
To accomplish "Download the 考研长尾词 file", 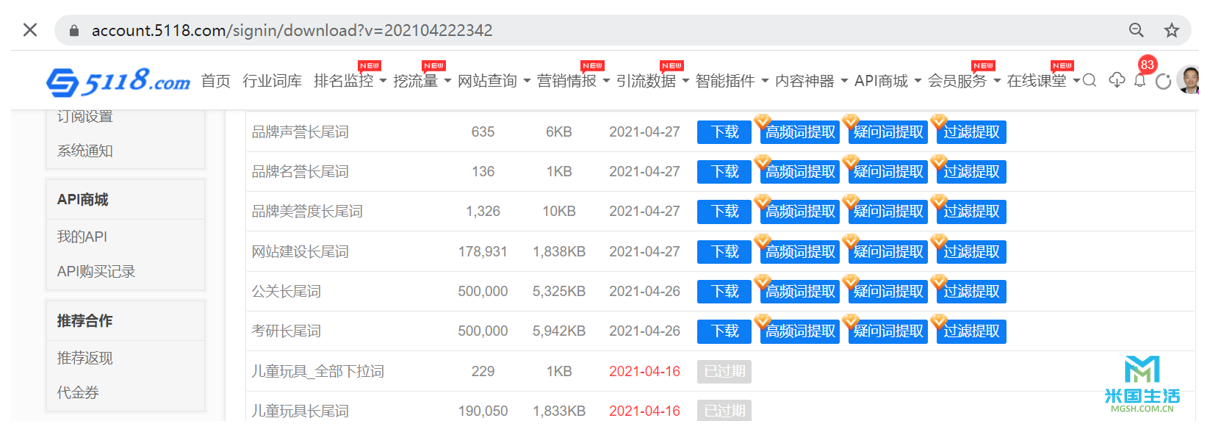I will (x=724, y=332).
